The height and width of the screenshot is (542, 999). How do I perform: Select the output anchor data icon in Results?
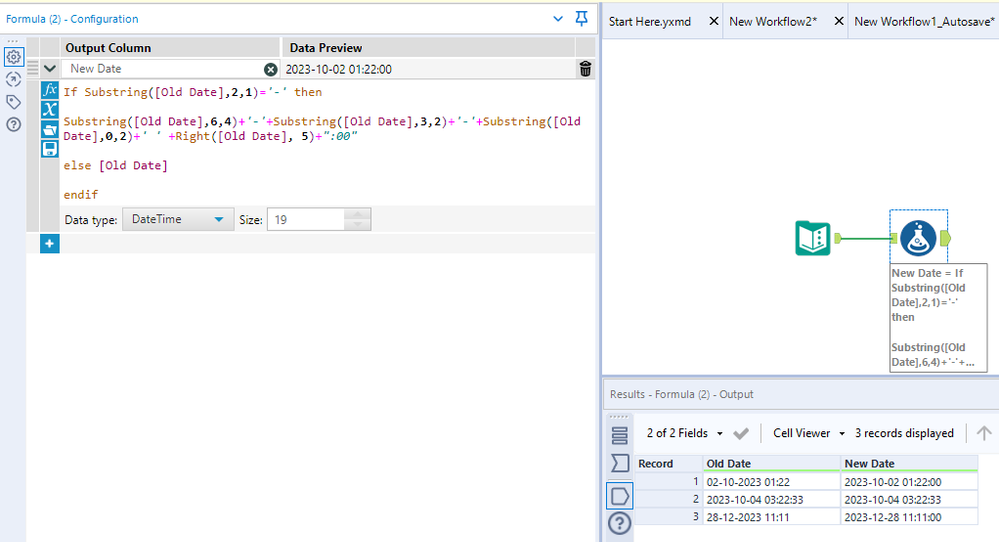click(619, 496)
